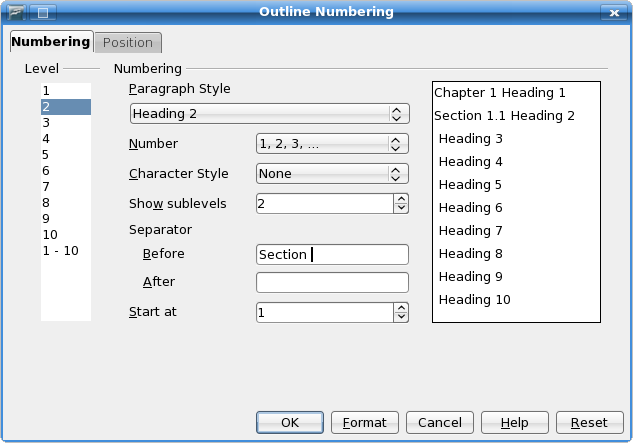
Task: Close the Outline Numbering dialog
Action: 612,12
